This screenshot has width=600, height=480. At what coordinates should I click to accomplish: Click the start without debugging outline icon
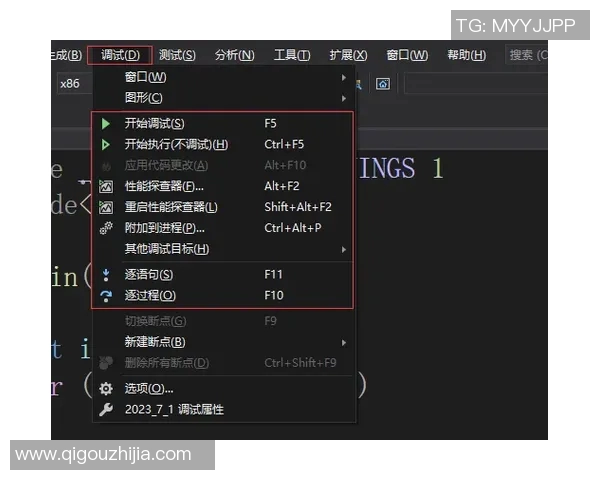click(x=106, y=145)
